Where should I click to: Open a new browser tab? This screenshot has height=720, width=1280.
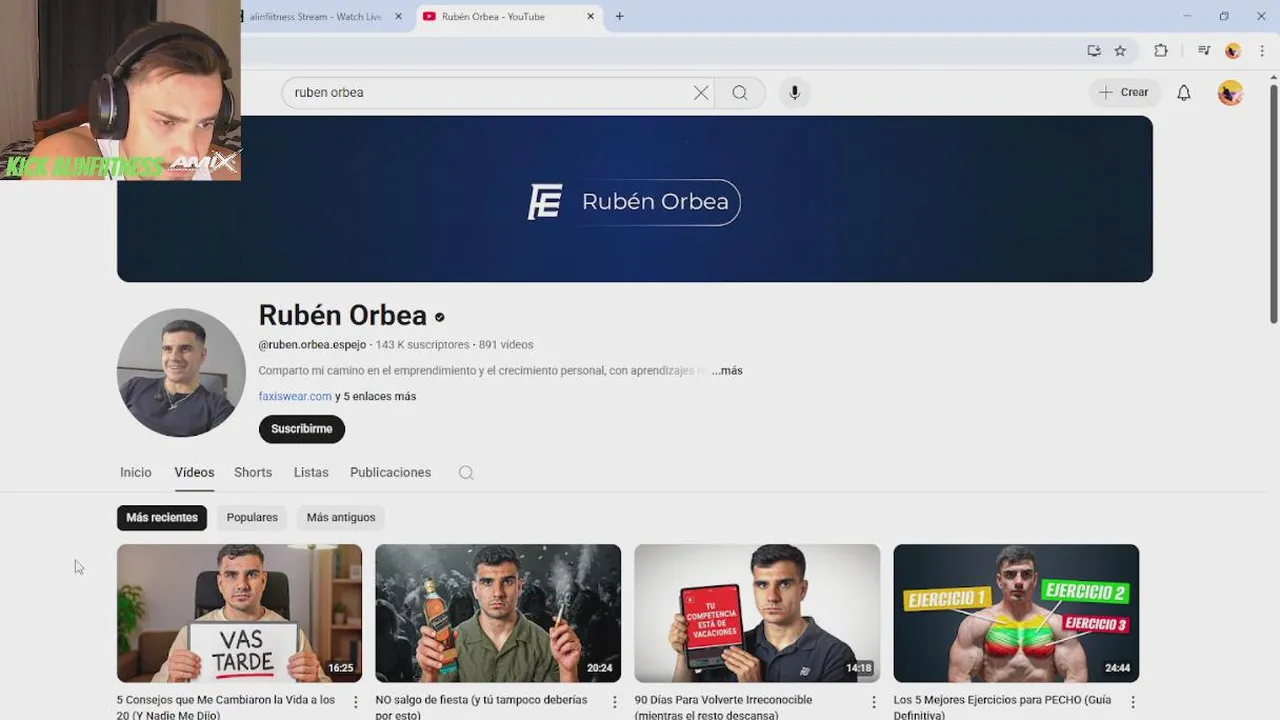pyautogui.click(x=619, y=16)
